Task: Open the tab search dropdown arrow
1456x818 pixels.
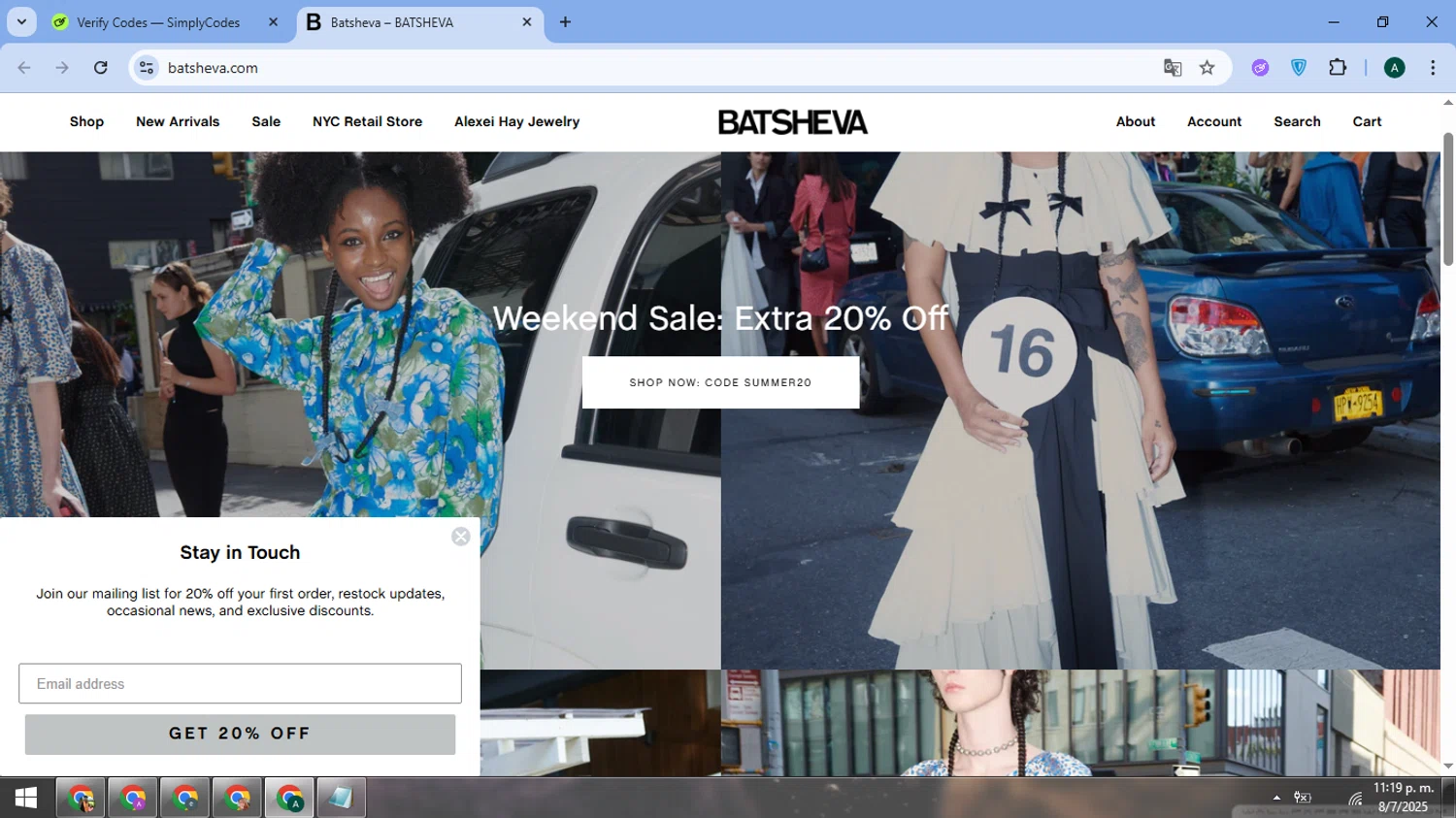Action: coord(21,21)
